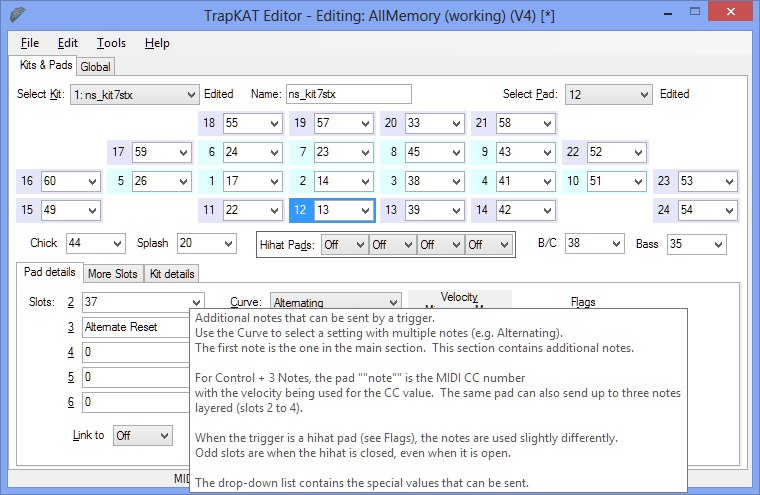Viewport: 760px width, 495px height.
Task: Close the TrapKAT Editor window
Action: pyautogui.click(x=730, y=12)
